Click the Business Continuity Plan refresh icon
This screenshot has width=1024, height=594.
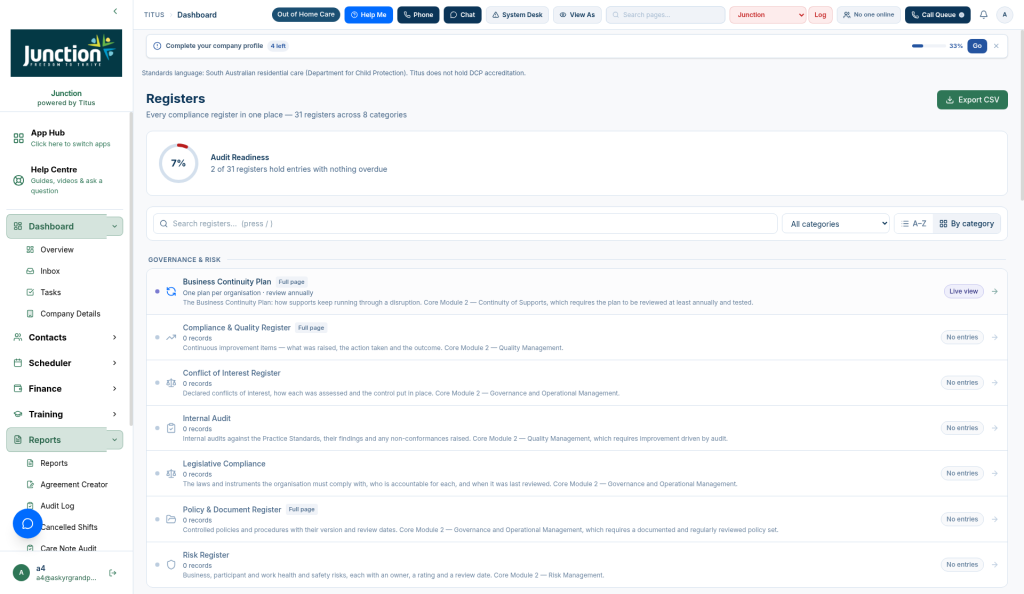pos(171,292)
